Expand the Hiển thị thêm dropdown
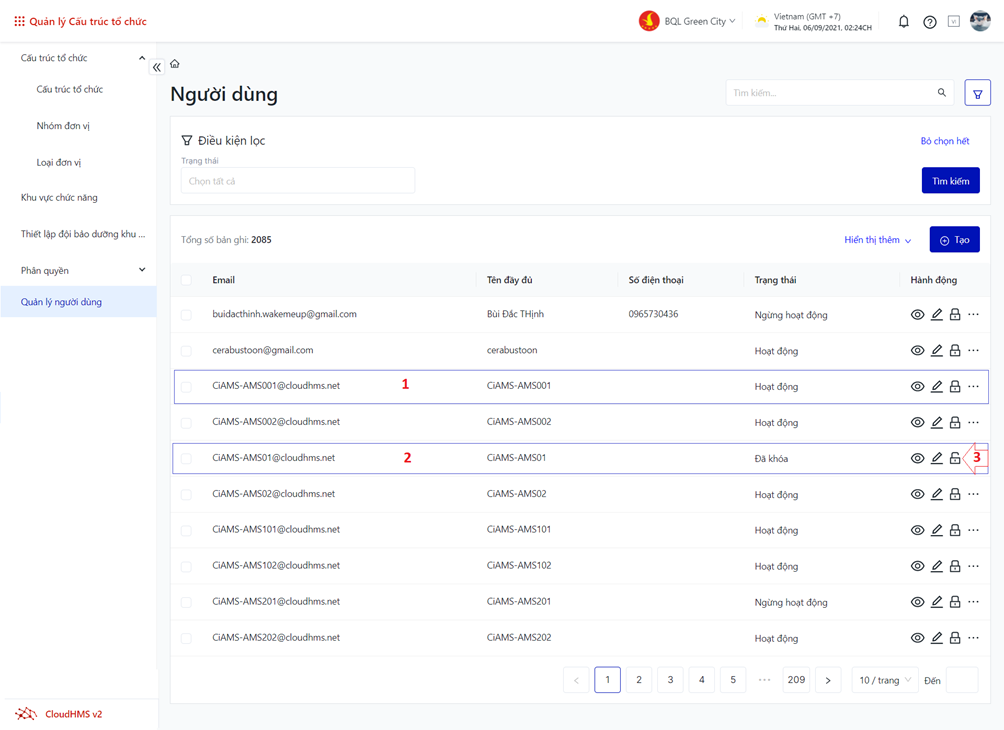 pos(877,240)
